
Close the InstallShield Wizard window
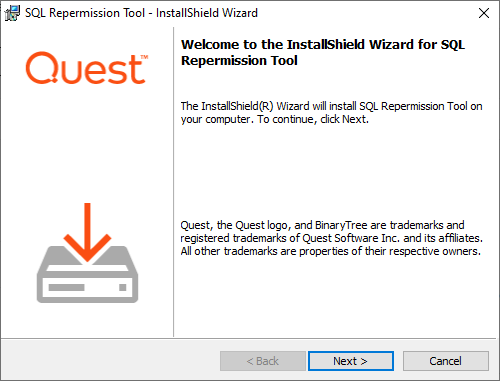484,13
